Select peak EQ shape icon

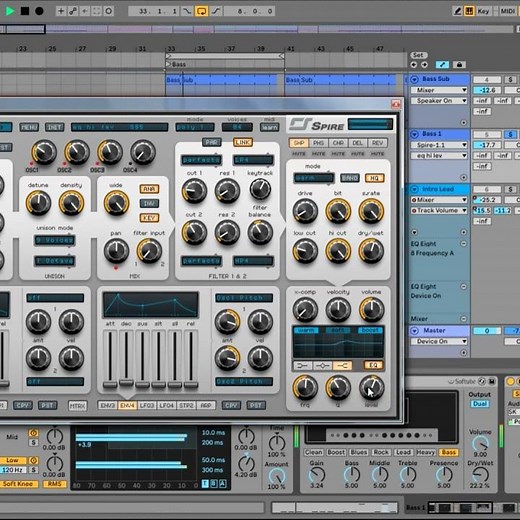[x=322, y=366]
